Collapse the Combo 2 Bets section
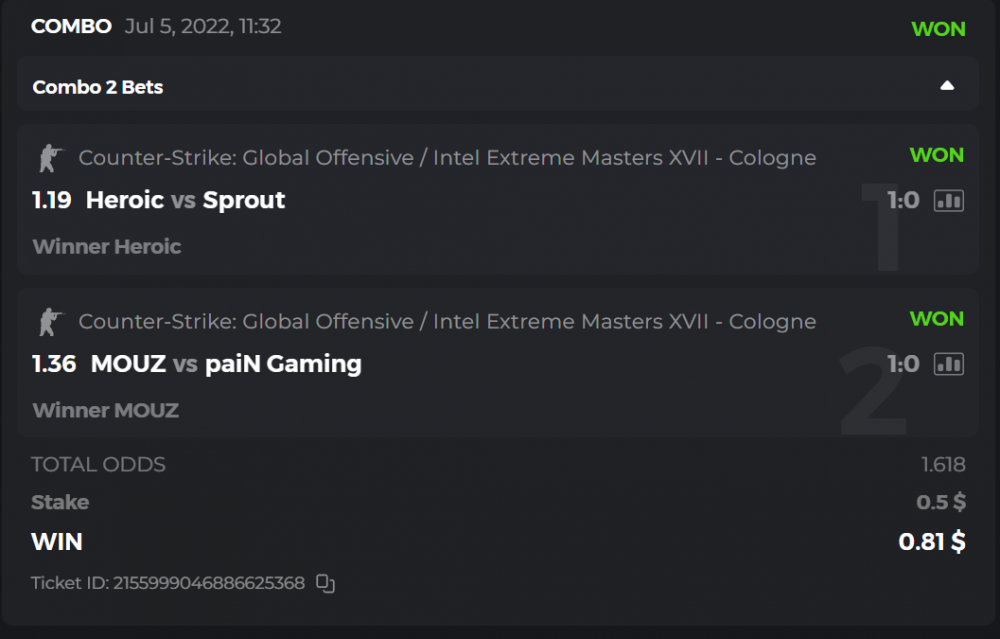 pos(947,86)
